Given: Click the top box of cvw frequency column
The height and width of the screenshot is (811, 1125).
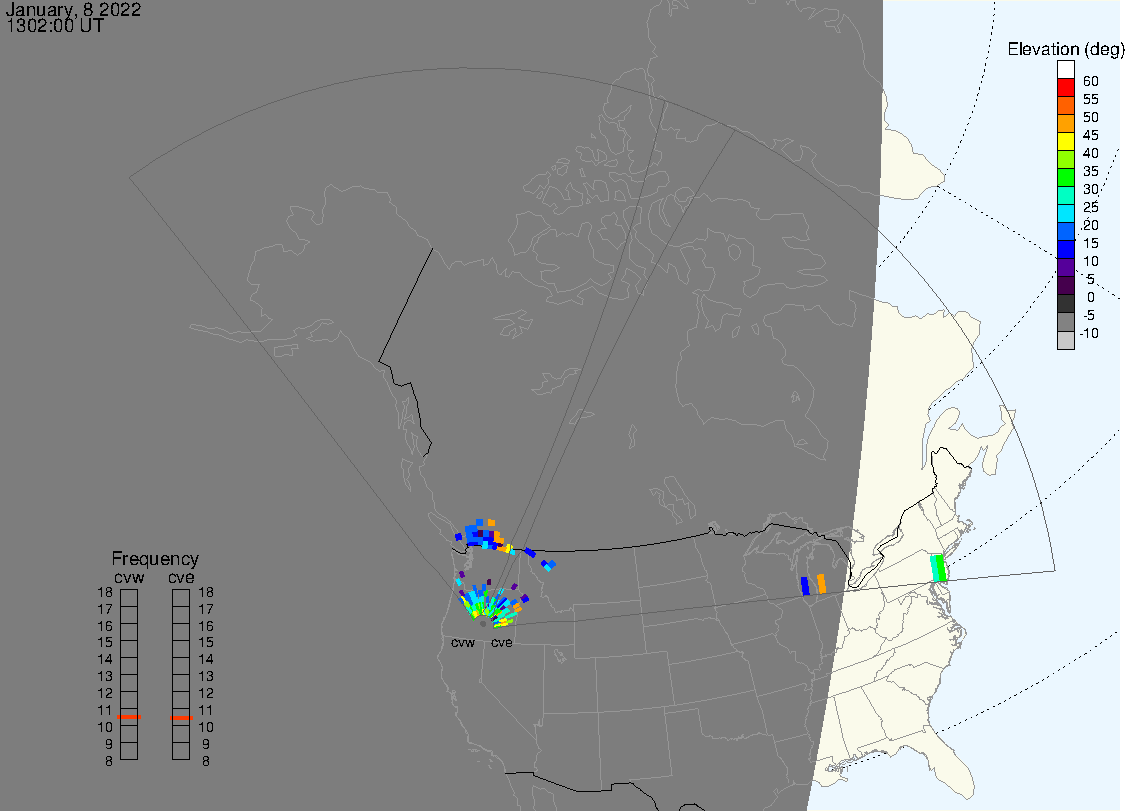Looking at the screenshot, I should pos(129,597).
